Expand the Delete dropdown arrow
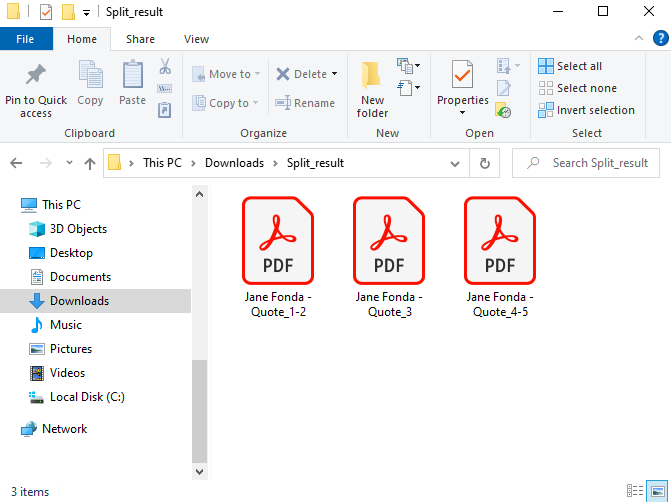Image resolution: width=671 pixels, height=502 pixels. (335, 74)
